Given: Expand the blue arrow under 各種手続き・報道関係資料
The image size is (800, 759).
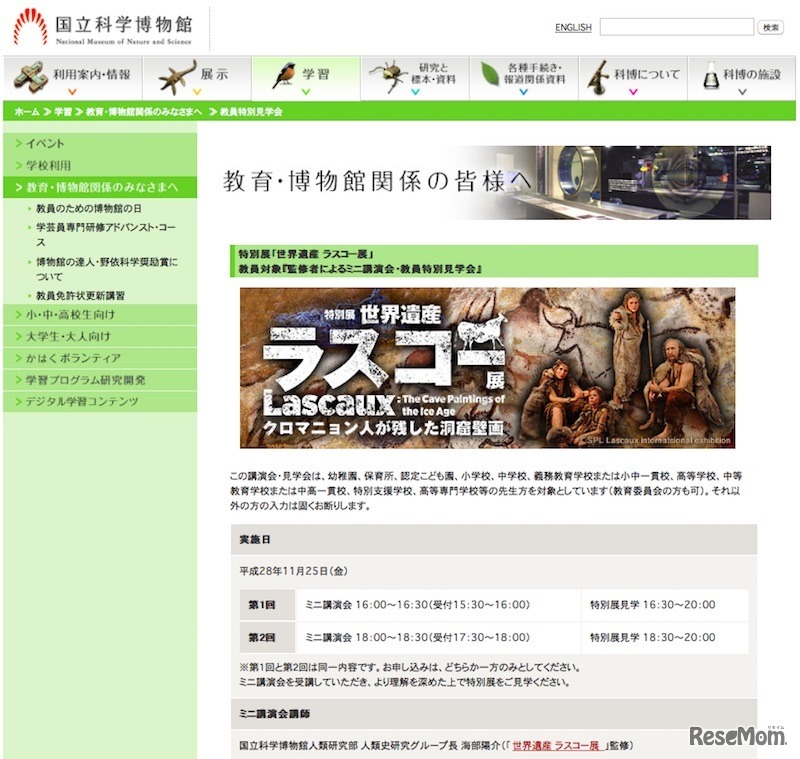Looking at the screenshot, I should [523, 92].
